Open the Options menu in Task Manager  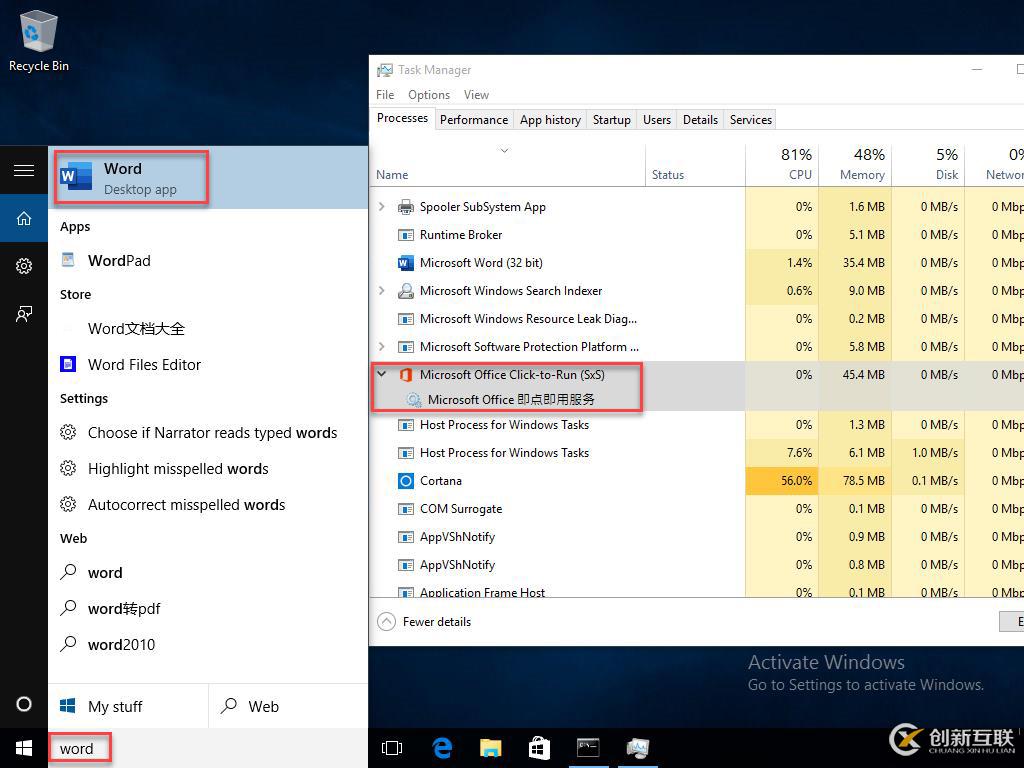pyautogui.click(x=429, y=95)
